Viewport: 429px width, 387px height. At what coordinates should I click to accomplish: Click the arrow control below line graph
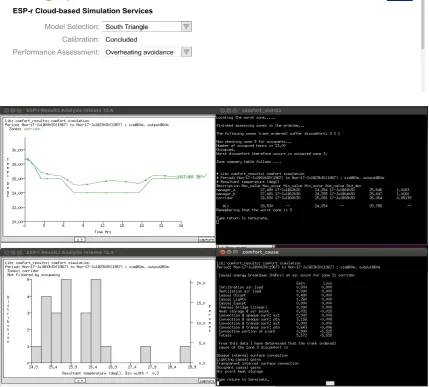[79, 239]
